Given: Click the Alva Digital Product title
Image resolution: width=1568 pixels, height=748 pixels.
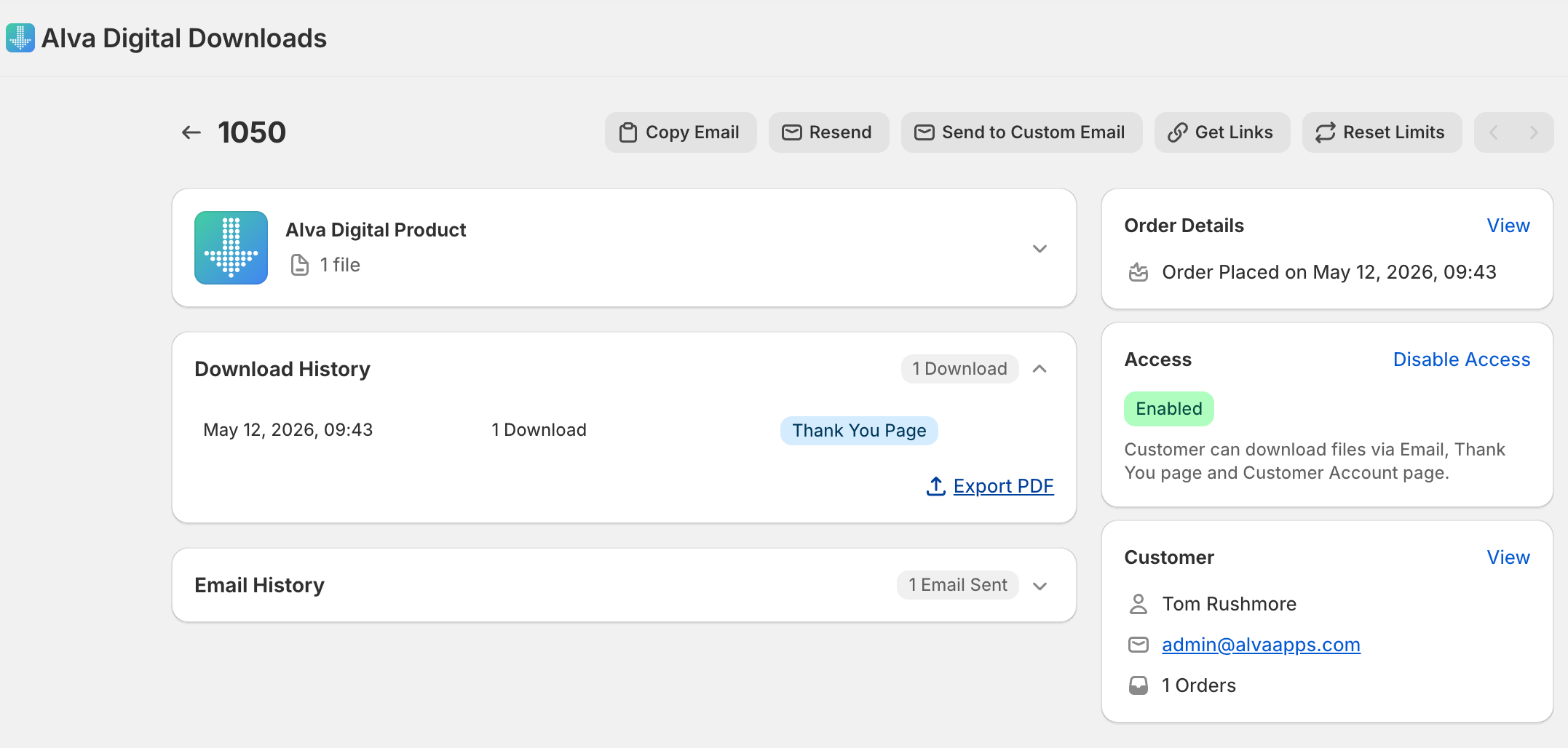Looking at the screenshot, I should point(376,230).
